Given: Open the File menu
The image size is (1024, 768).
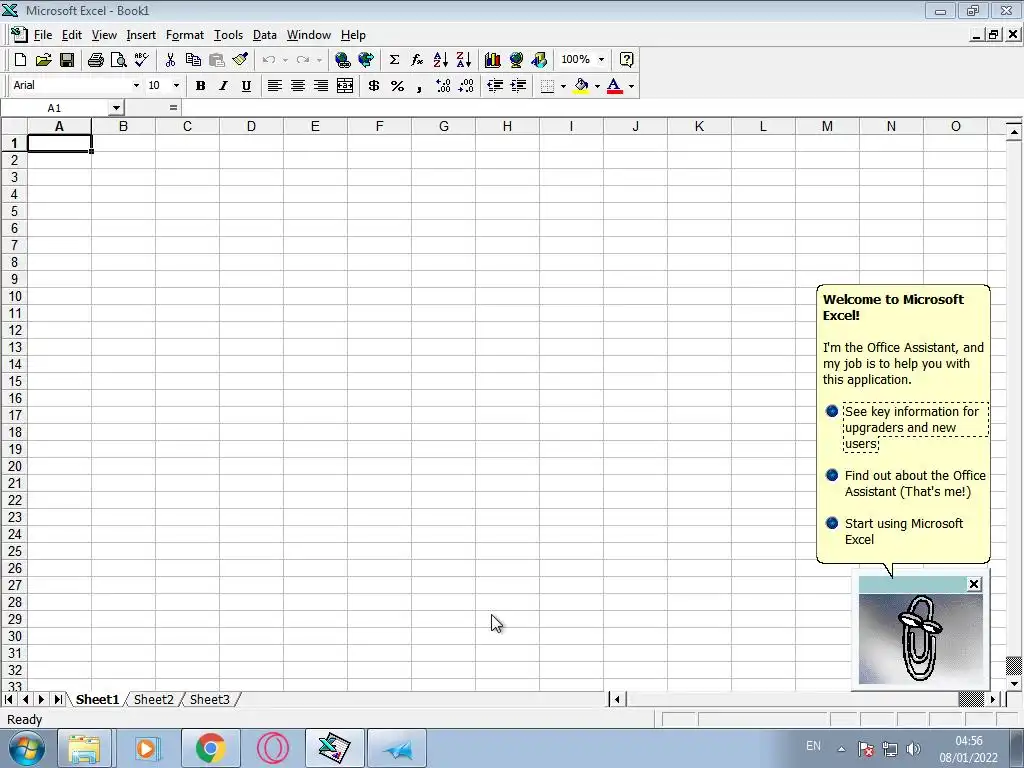Looking at the screenshot, I should (42, 35).
